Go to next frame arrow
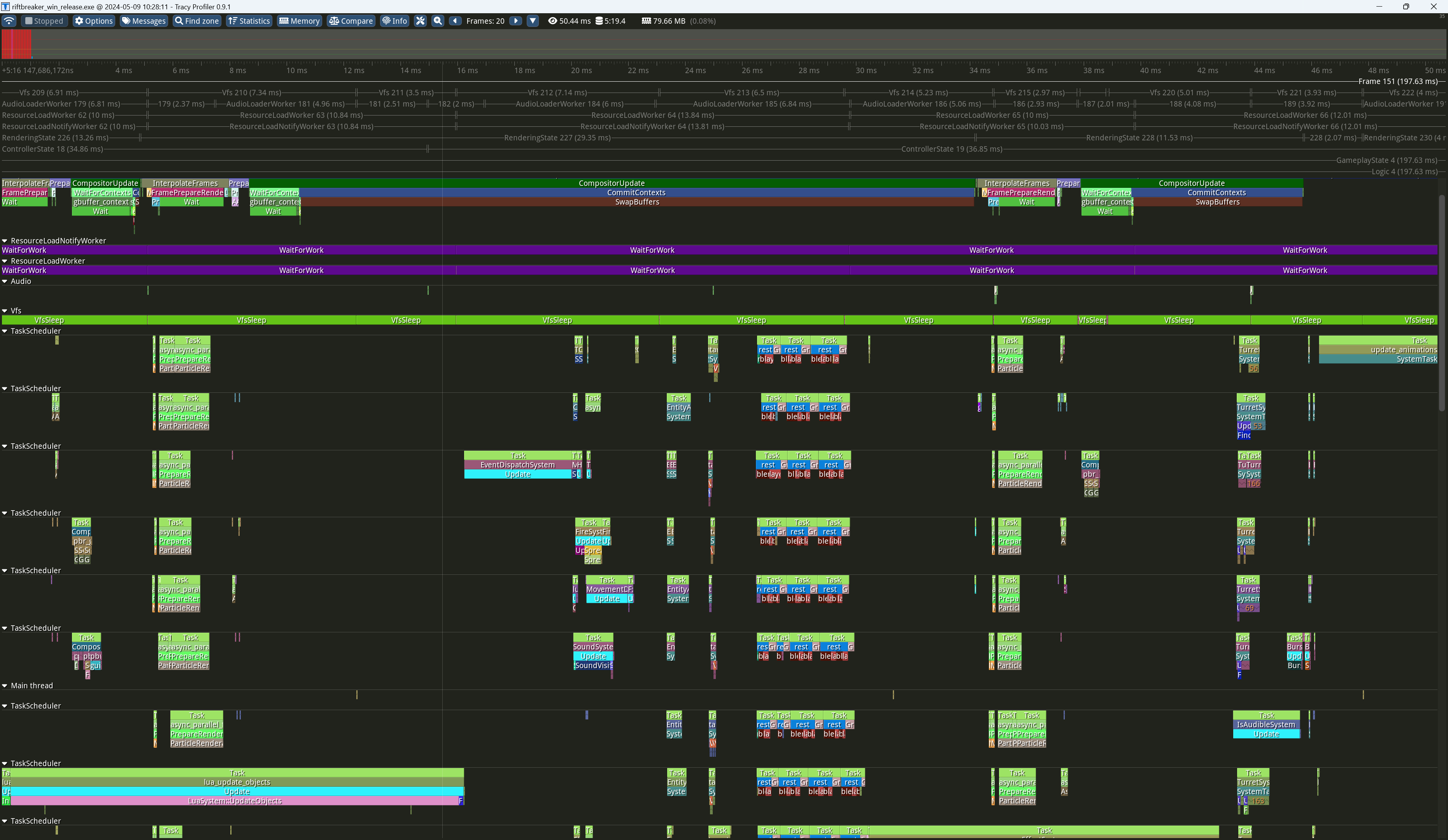1448x840 pixels. click(515, 21)
